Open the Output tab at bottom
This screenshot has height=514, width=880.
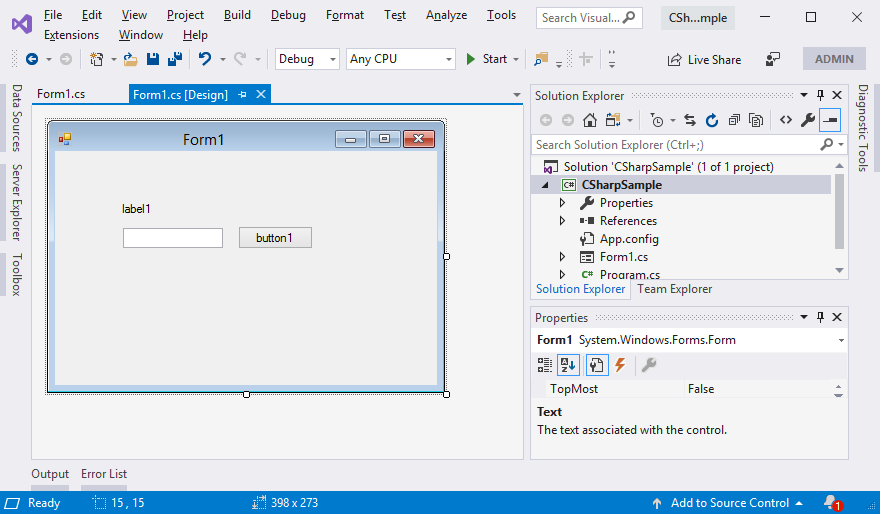pyautogui.click(x=50, y=474)
